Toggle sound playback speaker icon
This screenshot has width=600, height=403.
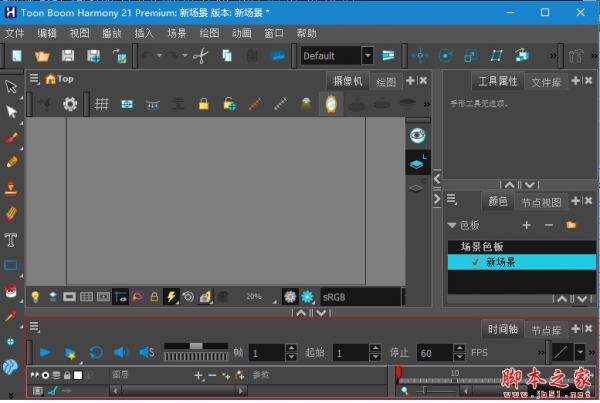(x=121, y=352)
